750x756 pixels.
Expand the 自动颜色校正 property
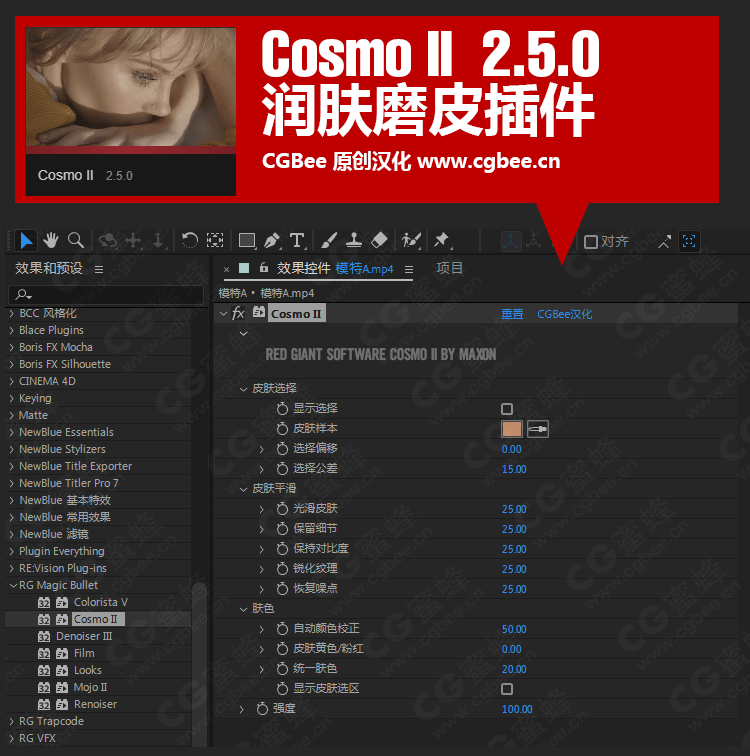pyautogui.click(x=262, y=629)
